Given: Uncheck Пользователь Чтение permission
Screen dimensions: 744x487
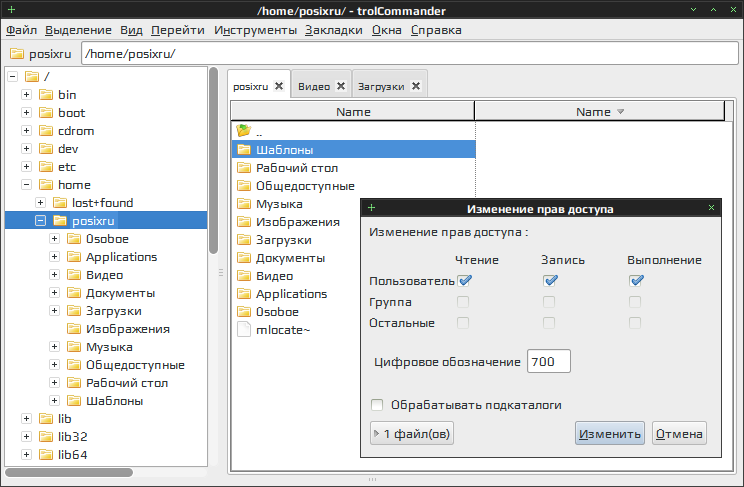Looking at the screenshot, I should coord(464,281).
